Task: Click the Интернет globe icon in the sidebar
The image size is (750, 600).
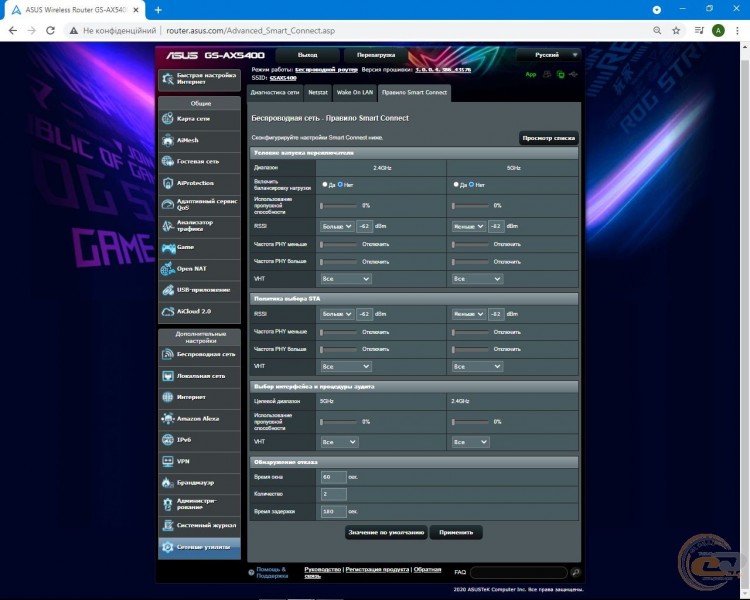Action: coord(167,397)
